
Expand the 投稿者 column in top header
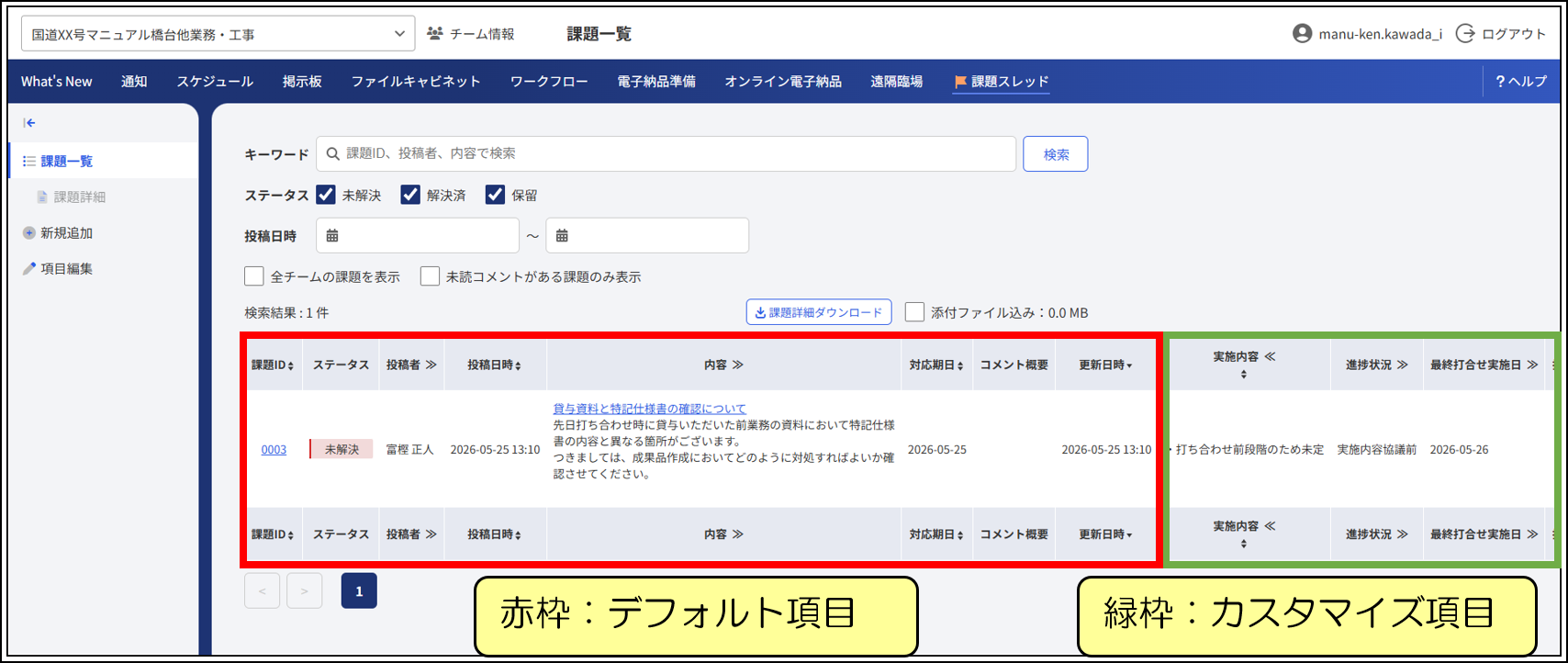[431, 365]
